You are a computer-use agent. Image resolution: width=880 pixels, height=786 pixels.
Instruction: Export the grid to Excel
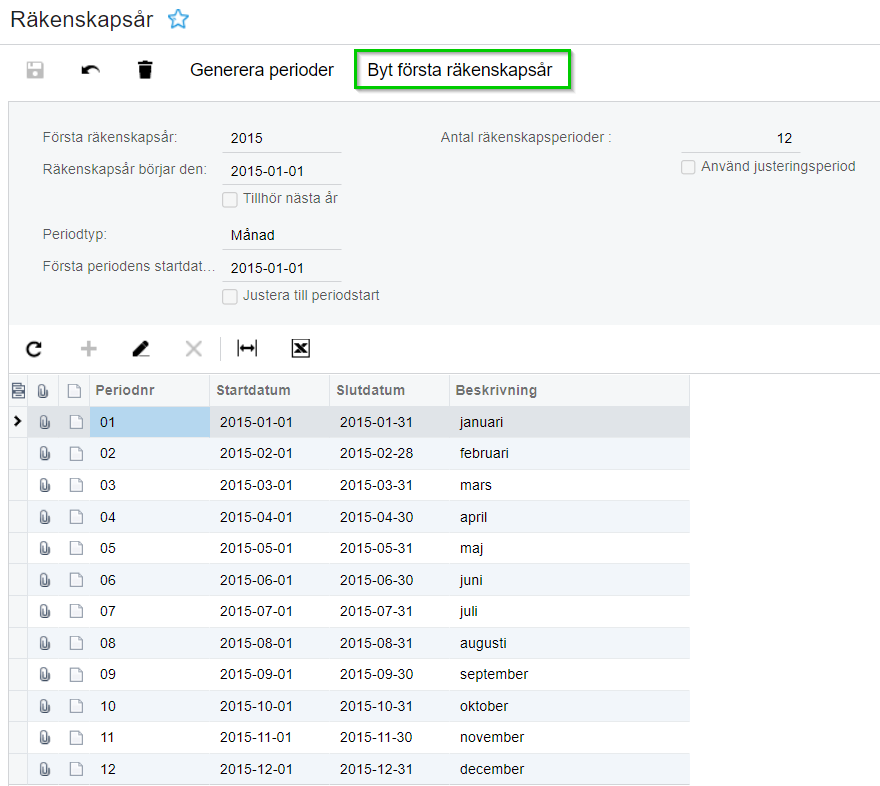point(301,348)
